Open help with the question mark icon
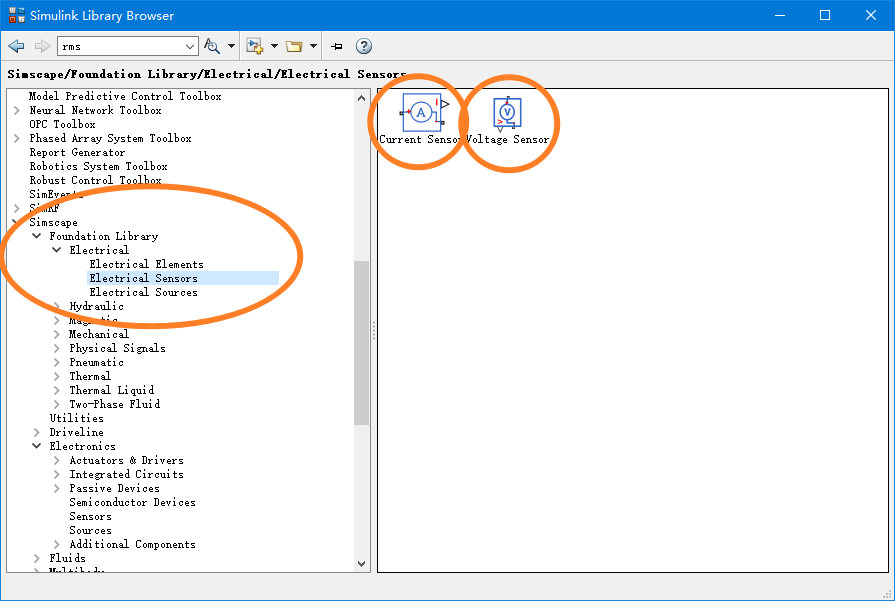Image resolution: width=895 pixels, height=601 pixels. tap(364, 46)
